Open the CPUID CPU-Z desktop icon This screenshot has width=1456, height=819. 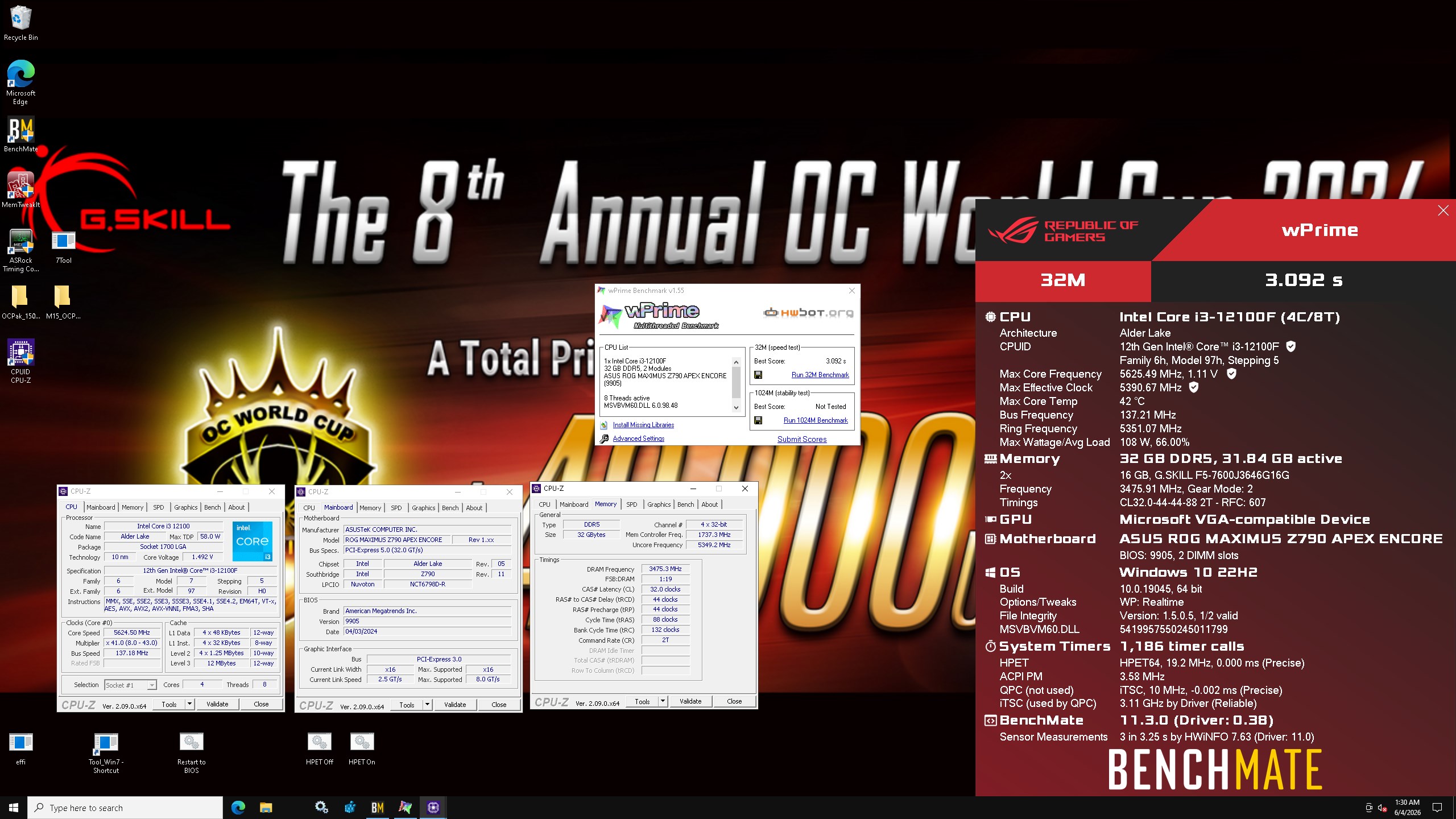[x=20, y=362]
